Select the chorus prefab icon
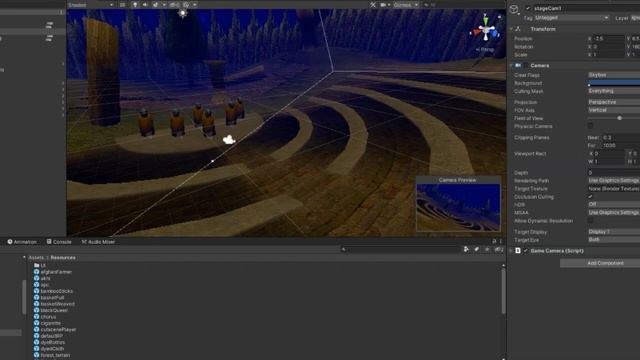 [x=36, y=317]
